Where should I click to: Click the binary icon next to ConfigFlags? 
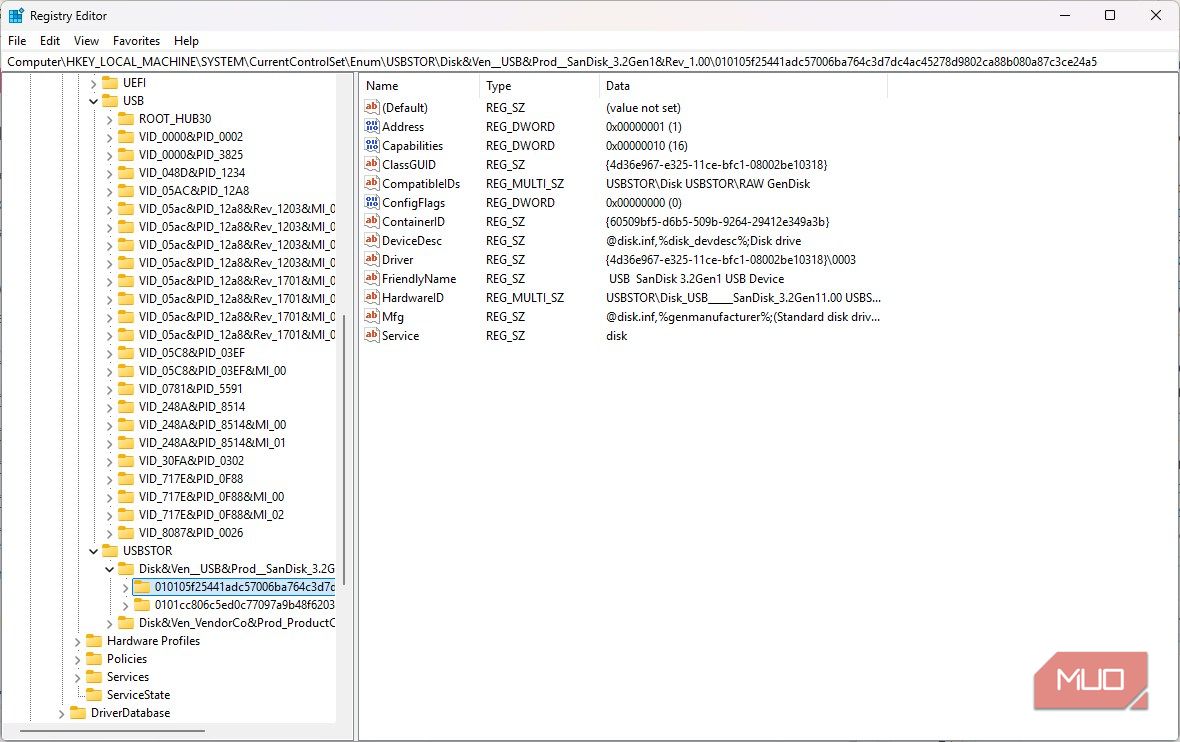371,202
